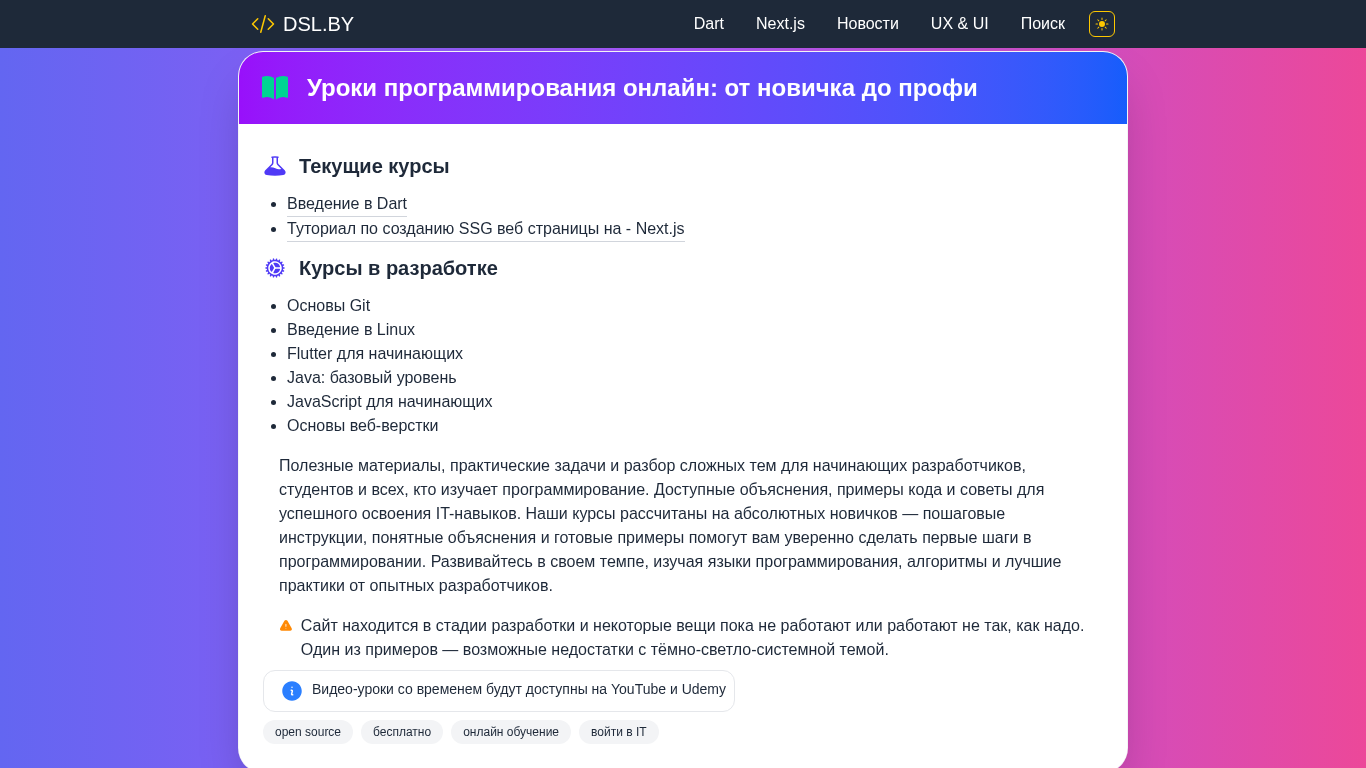
Task: Click the flask icon beside Текущие курсы
Action: 275,166
